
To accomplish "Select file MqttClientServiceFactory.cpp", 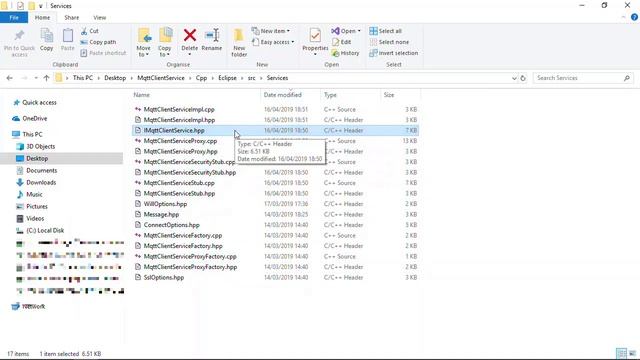I will pyautogui.click(x=182, y=236).
